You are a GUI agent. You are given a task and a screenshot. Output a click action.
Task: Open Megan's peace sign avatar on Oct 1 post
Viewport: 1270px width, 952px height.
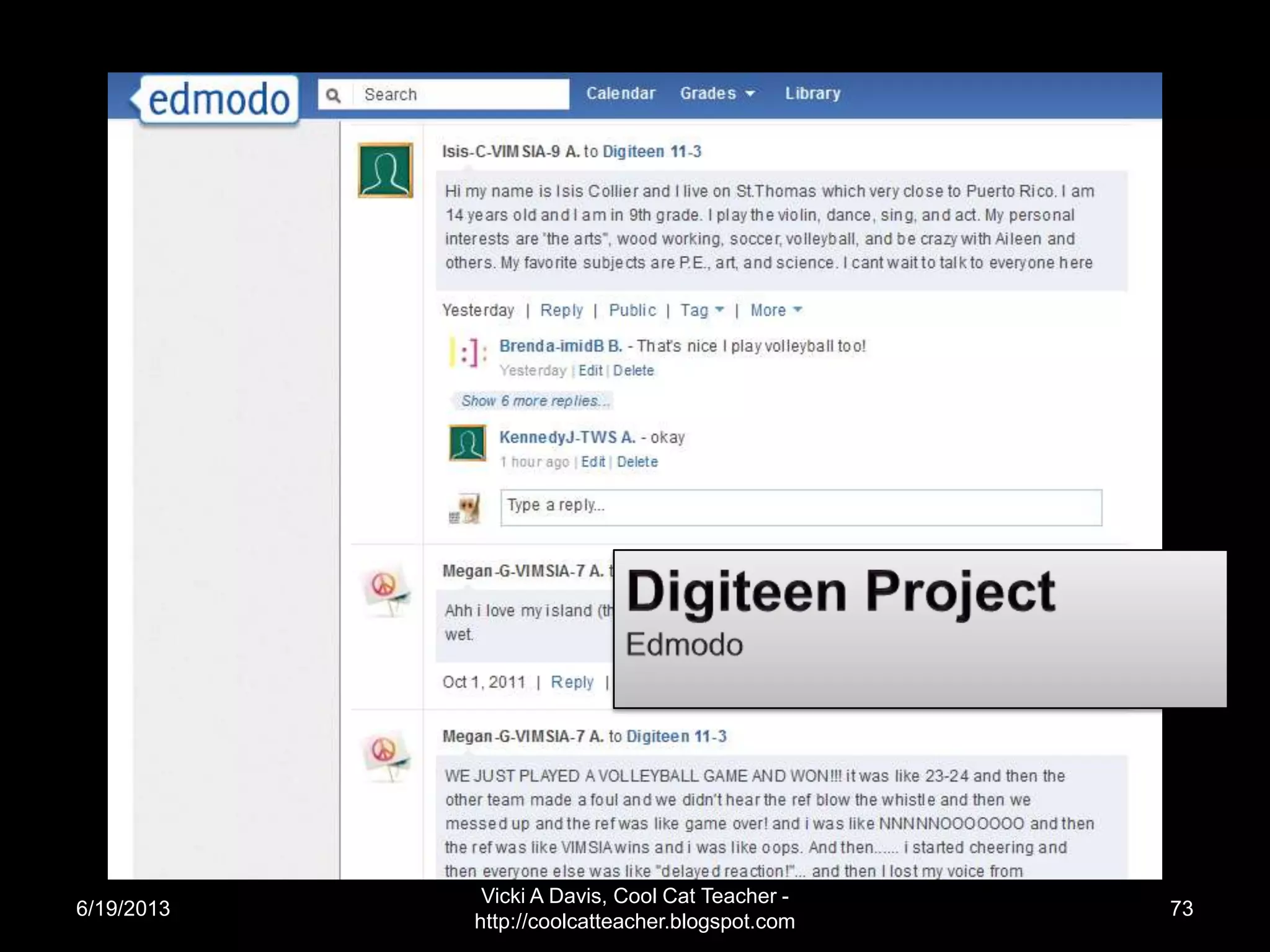click(x=385, y=589)
